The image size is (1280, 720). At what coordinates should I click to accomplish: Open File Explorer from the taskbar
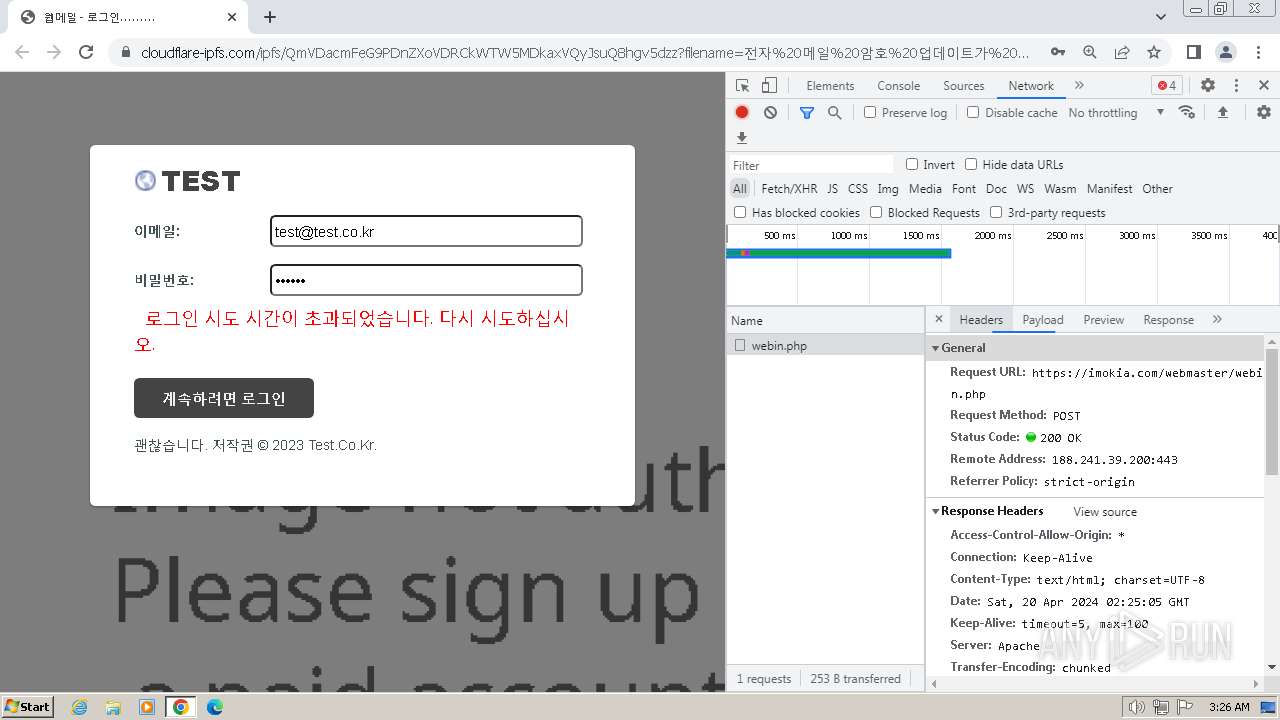tap(113, 707)
